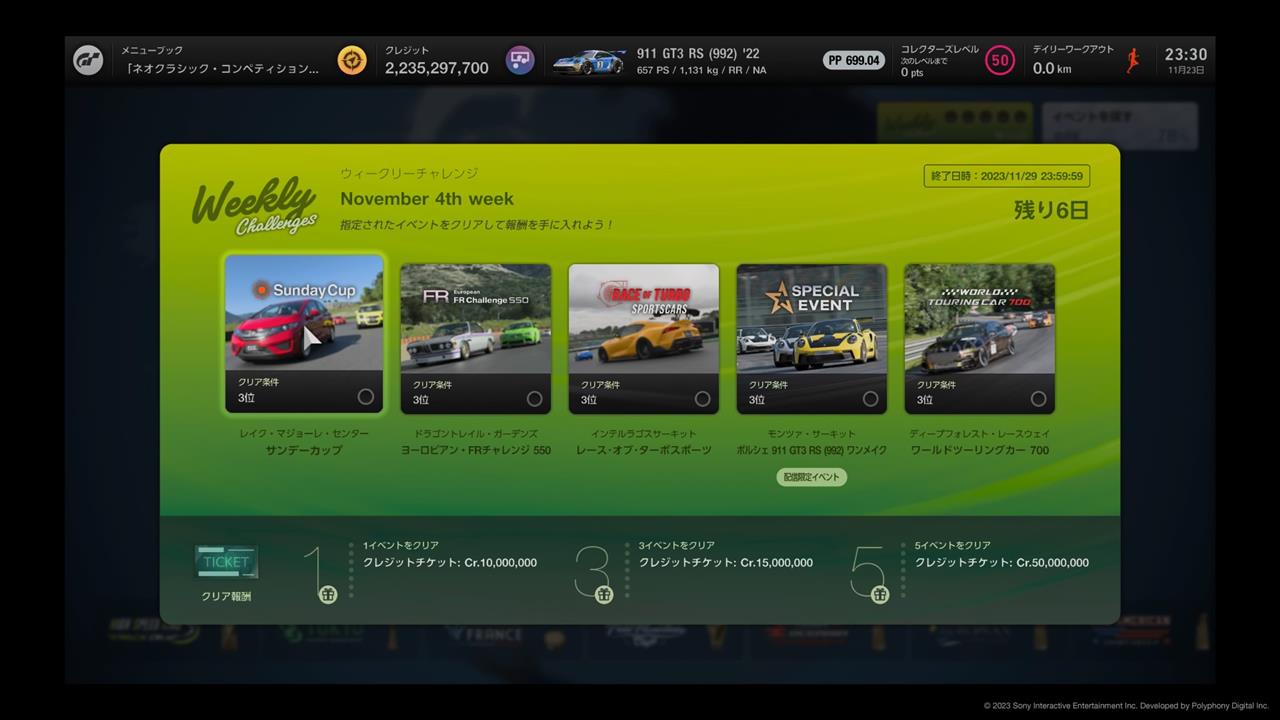Open the collector level 50 badge
Screen dimensions: 1280x720
(999, 60)
